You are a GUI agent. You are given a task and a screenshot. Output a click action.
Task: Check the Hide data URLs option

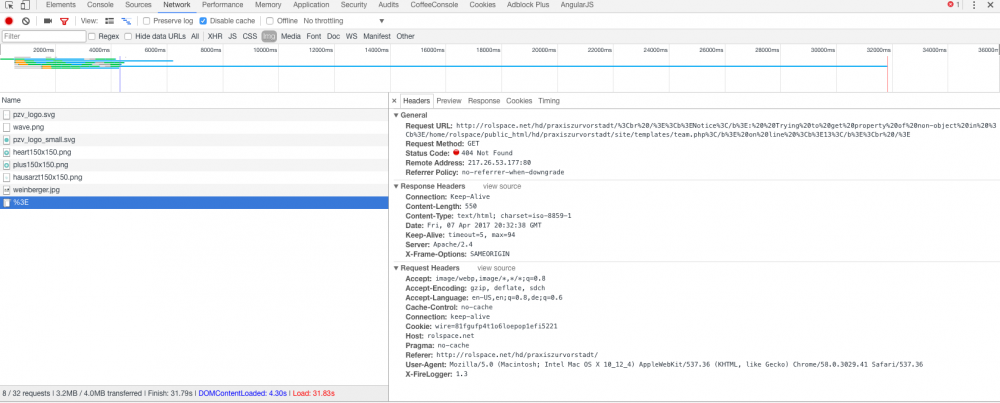pyautogui.click(x=129, y=36)
